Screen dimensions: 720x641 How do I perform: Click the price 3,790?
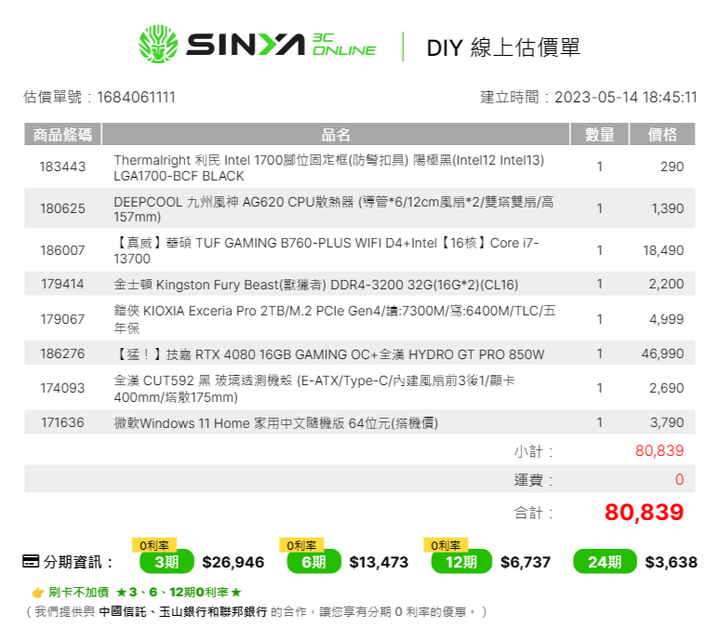667,422
